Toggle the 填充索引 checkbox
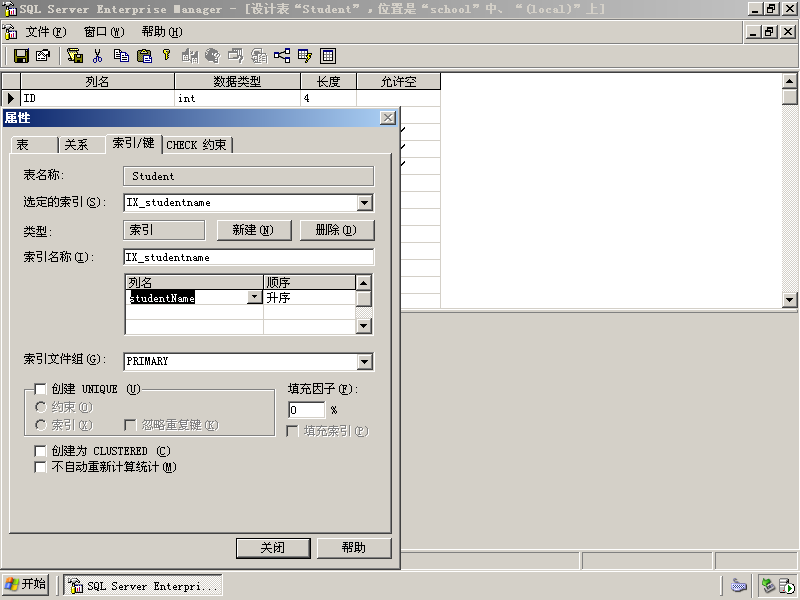Image resolution: width=800 pixels, height=600 pixels. (x=292, y=431)
